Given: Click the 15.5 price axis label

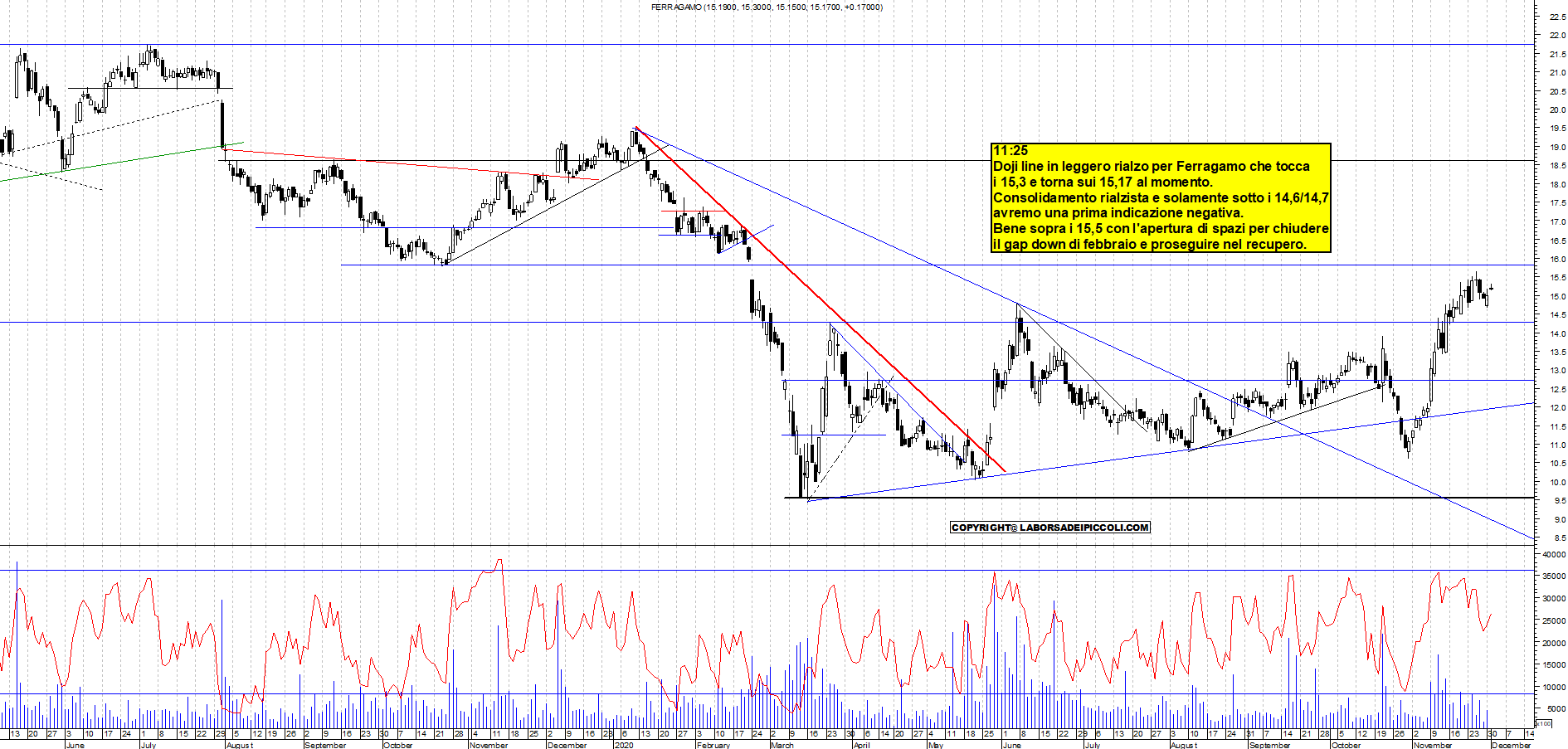Looking at the screenshot, I should [1557, 278].
